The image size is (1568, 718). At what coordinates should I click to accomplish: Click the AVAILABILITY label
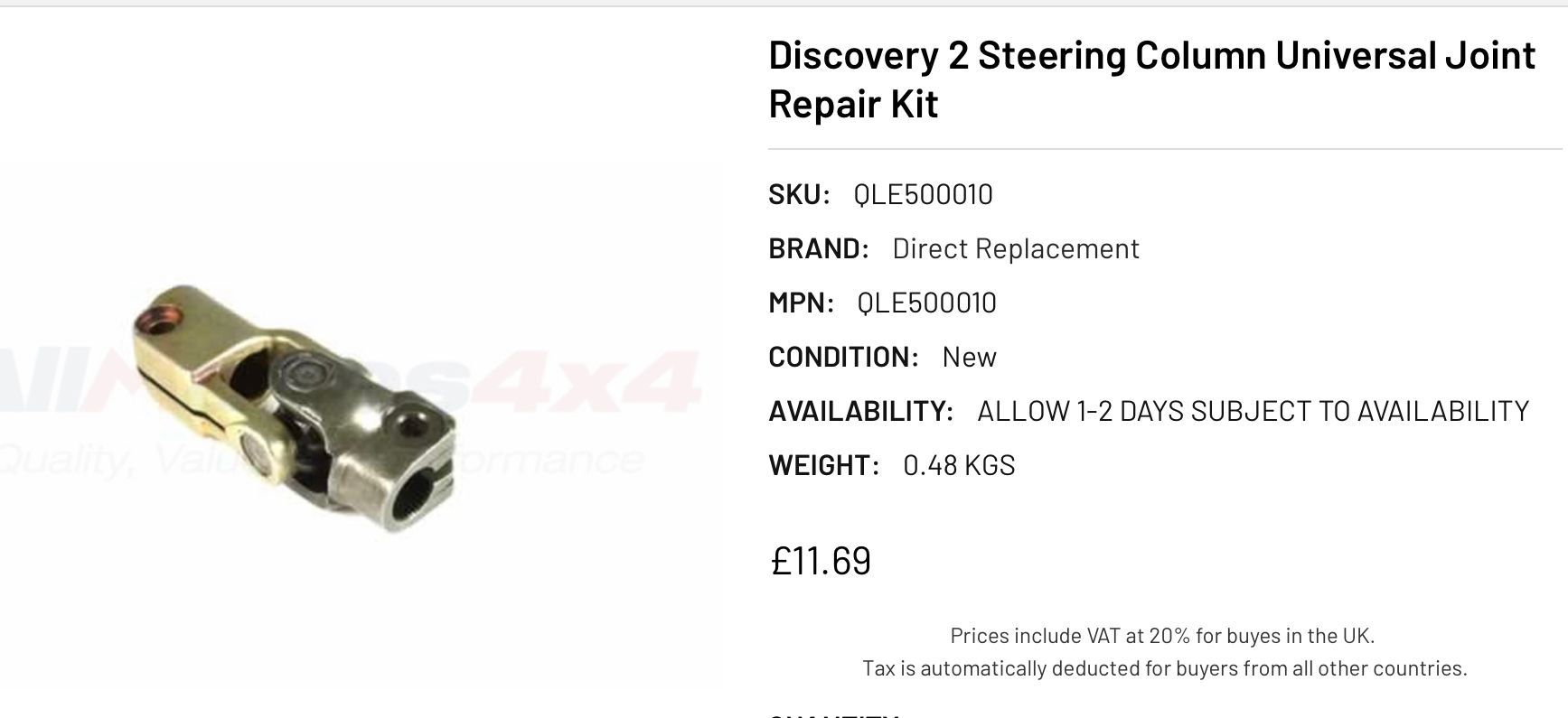click(x=860, y=411)
